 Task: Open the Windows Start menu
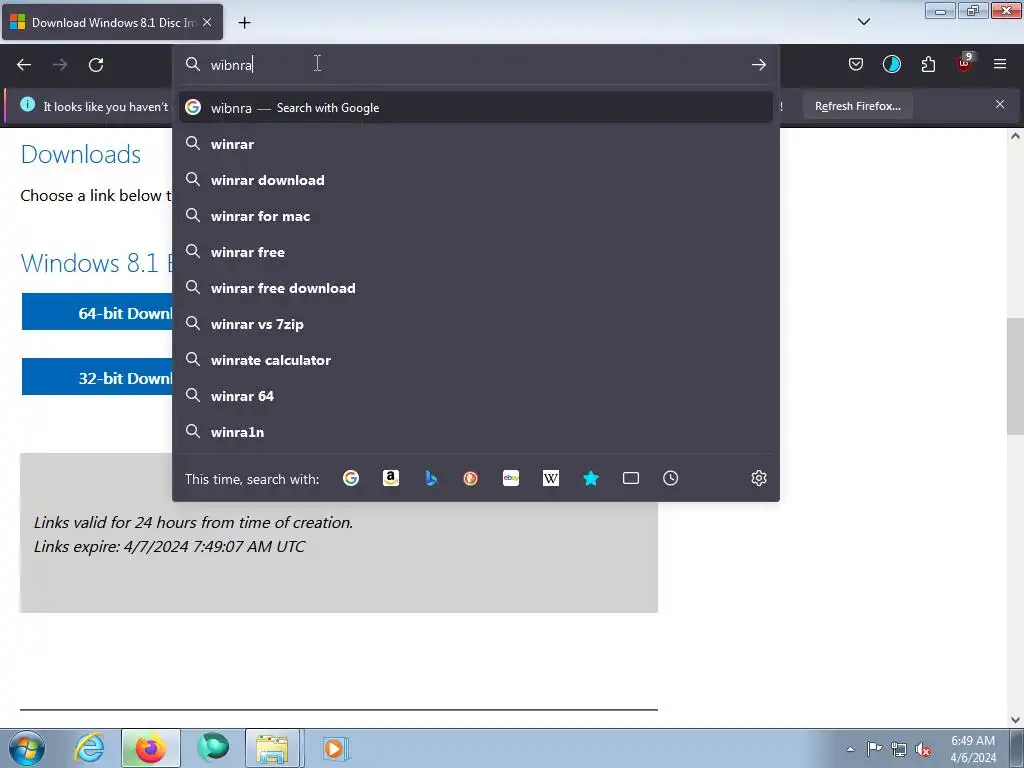pyautogui.click(x=27, y=748)
